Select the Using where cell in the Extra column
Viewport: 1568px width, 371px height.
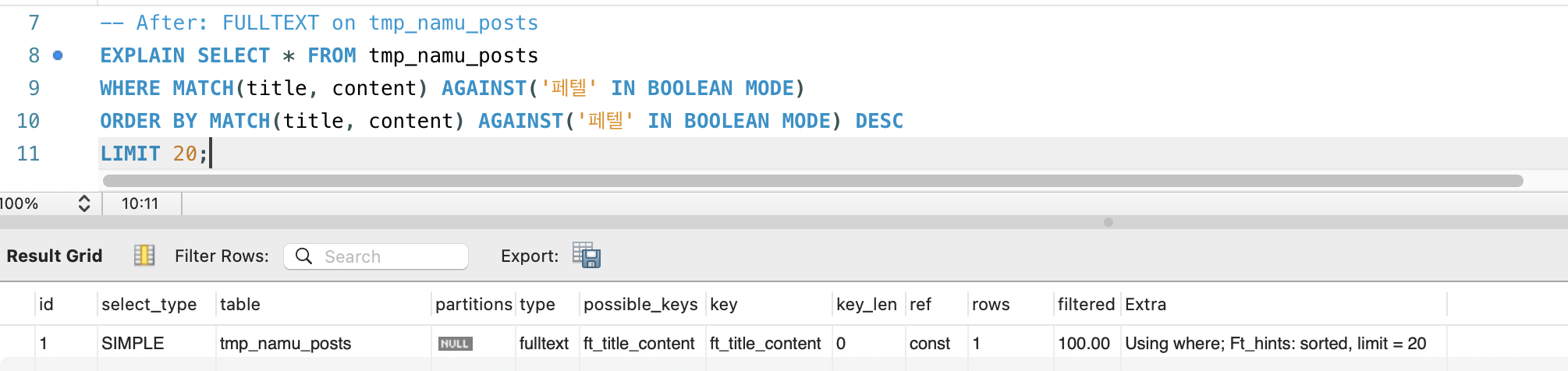(x=1275, y=344)
